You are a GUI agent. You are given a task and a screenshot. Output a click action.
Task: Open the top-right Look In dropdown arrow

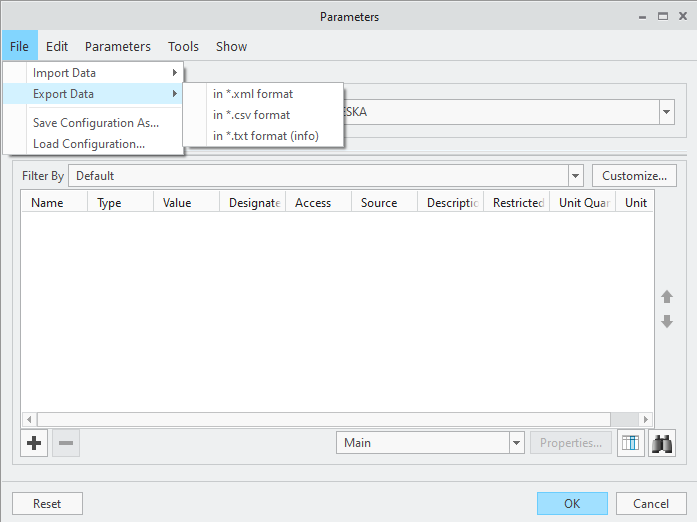click(x=667, y=112)
